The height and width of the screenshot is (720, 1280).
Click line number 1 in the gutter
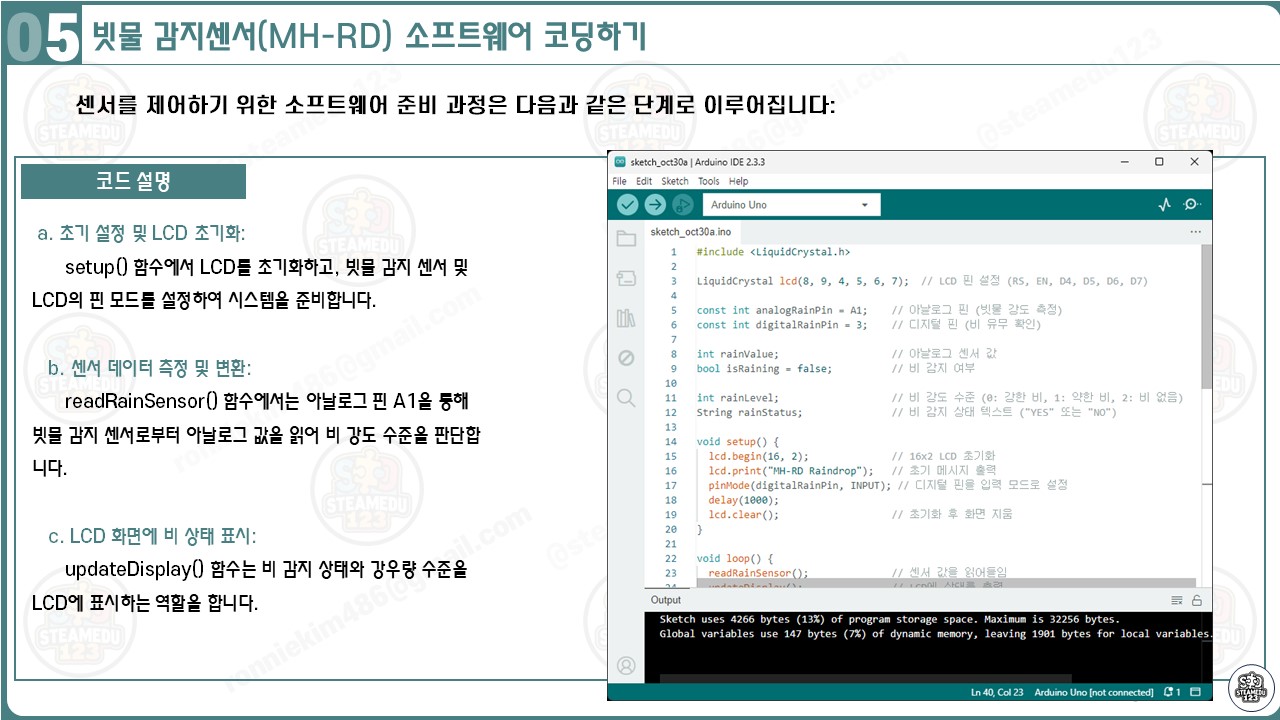[x=674, y=252]
